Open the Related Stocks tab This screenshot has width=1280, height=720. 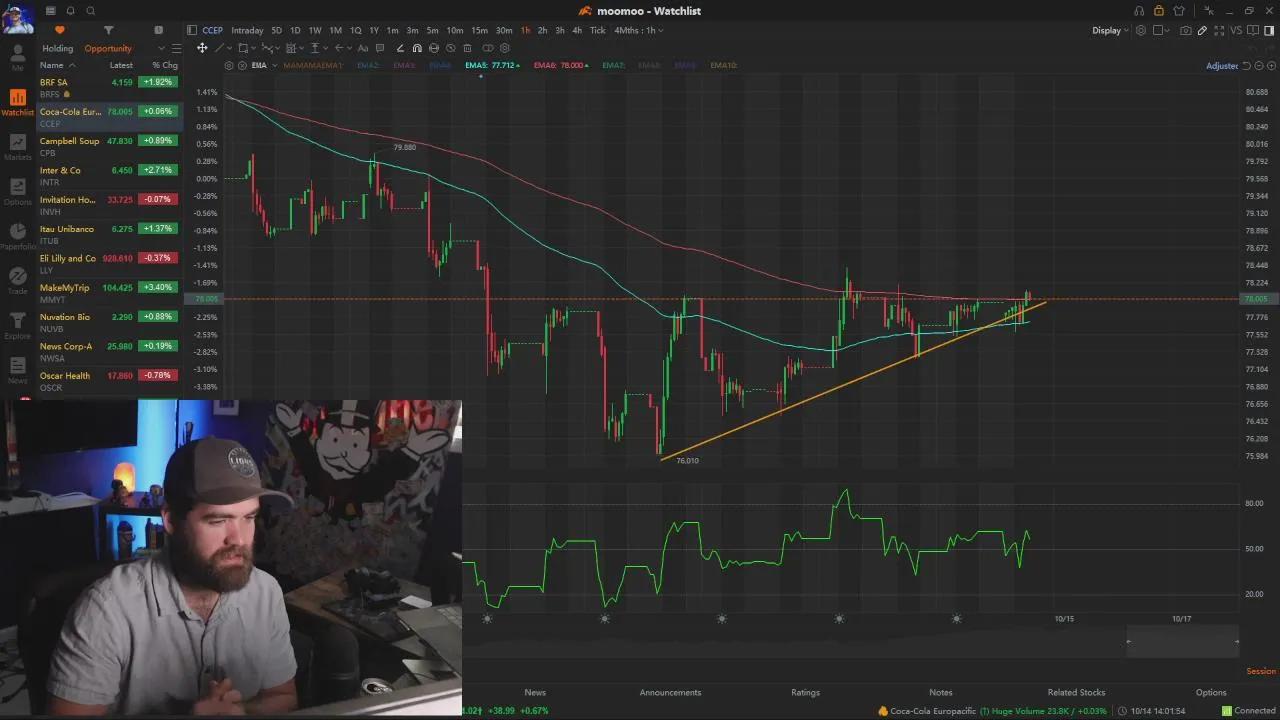(x=1076, y=692)
